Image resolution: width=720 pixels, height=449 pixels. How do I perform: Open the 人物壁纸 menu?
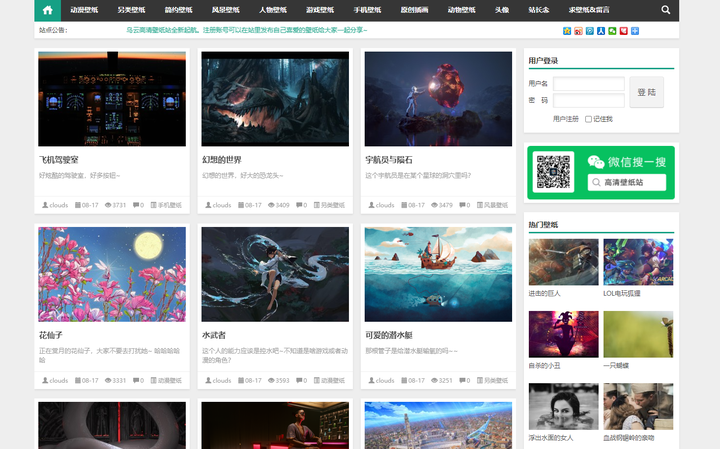273,10
